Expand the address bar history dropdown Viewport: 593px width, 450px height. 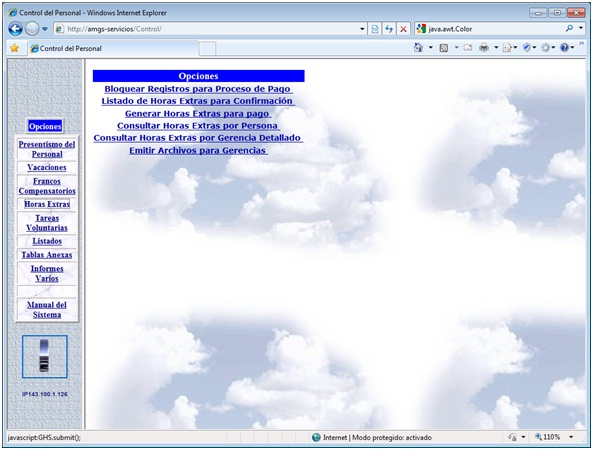coord(362,29)
